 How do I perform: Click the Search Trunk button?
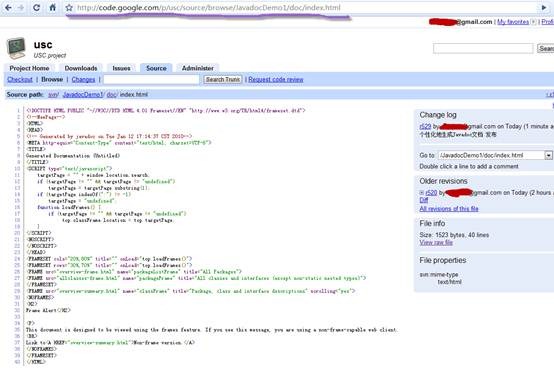[223, 79]
